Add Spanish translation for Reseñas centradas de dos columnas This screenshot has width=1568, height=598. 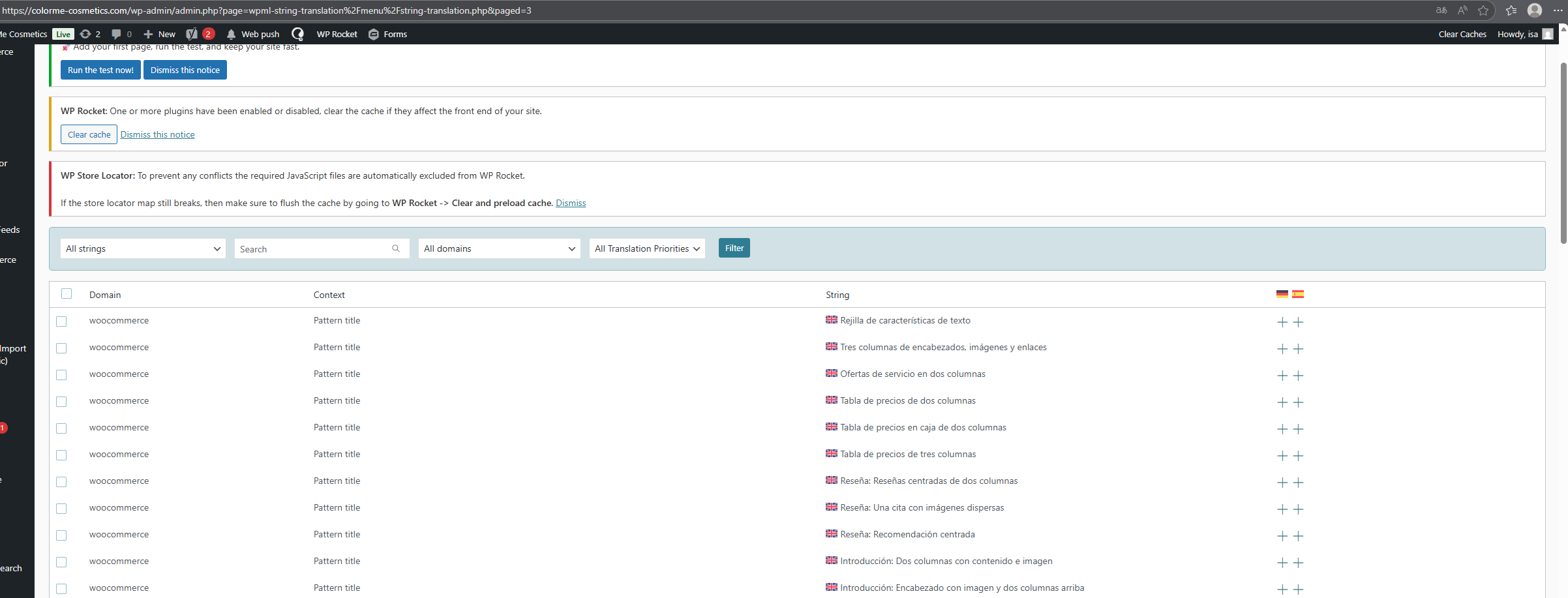[x=1298, y=483]
